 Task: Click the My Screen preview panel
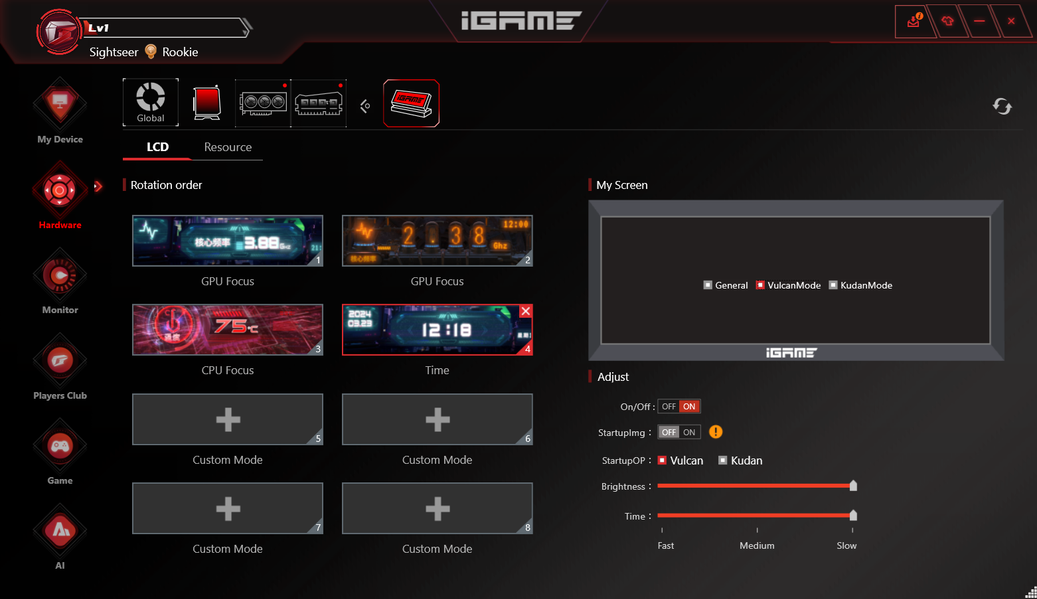[796, 280]
